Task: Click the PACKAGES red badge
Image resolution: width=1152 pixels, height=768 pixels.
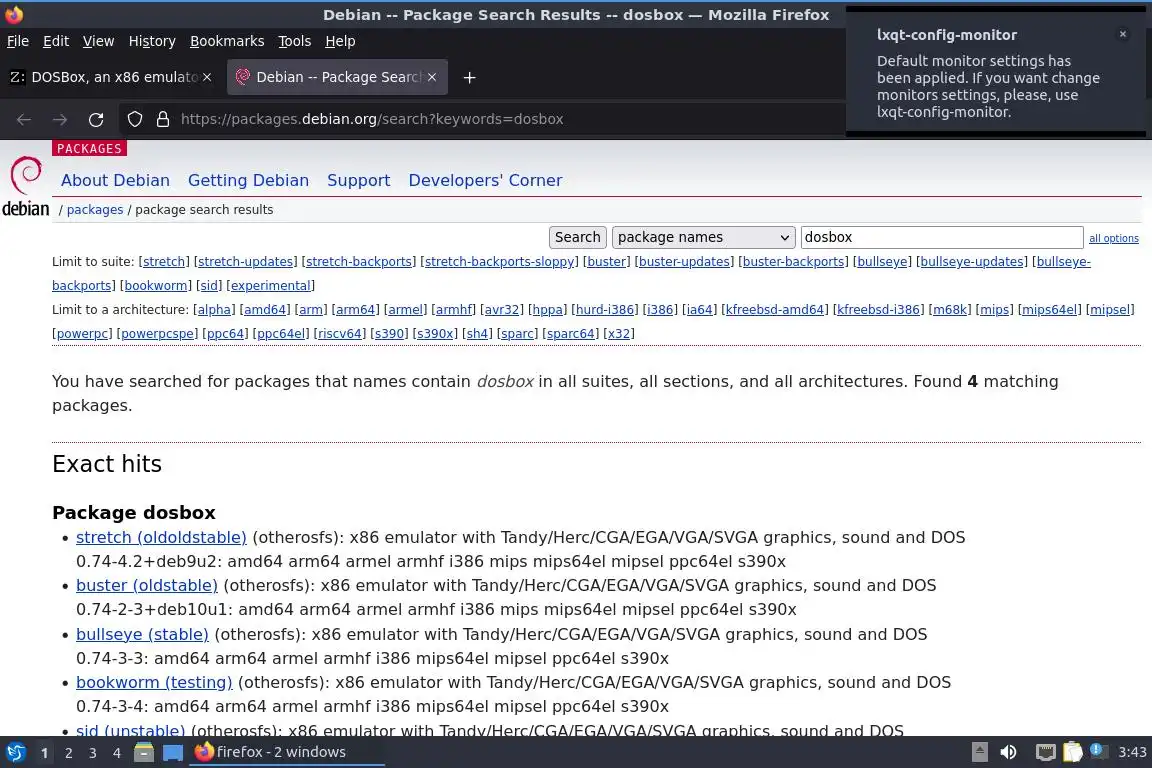Action: (90, 148)
